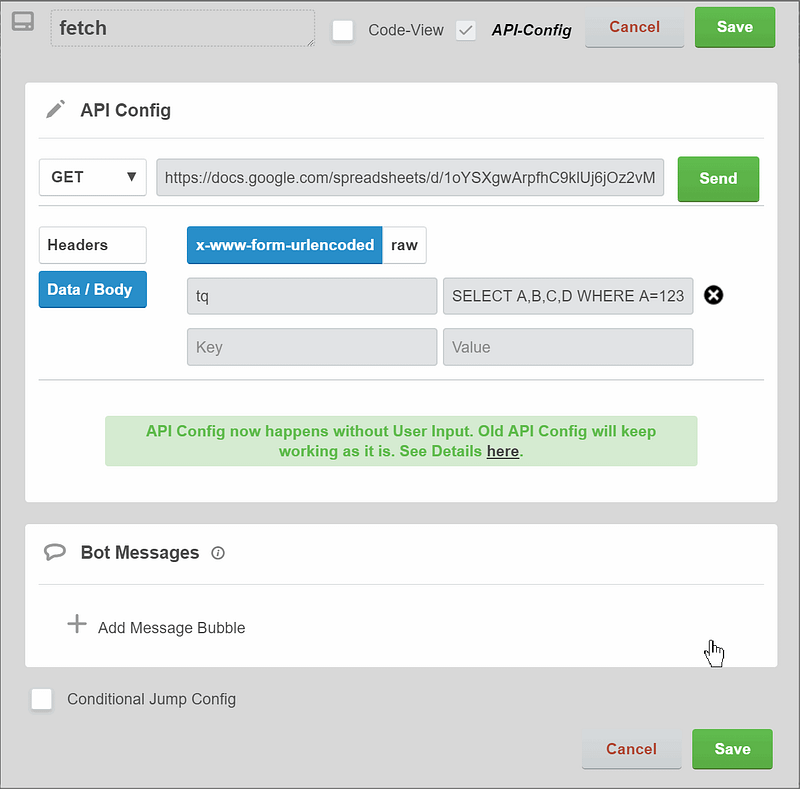Switch to the Headers tab

coord(93,245)
